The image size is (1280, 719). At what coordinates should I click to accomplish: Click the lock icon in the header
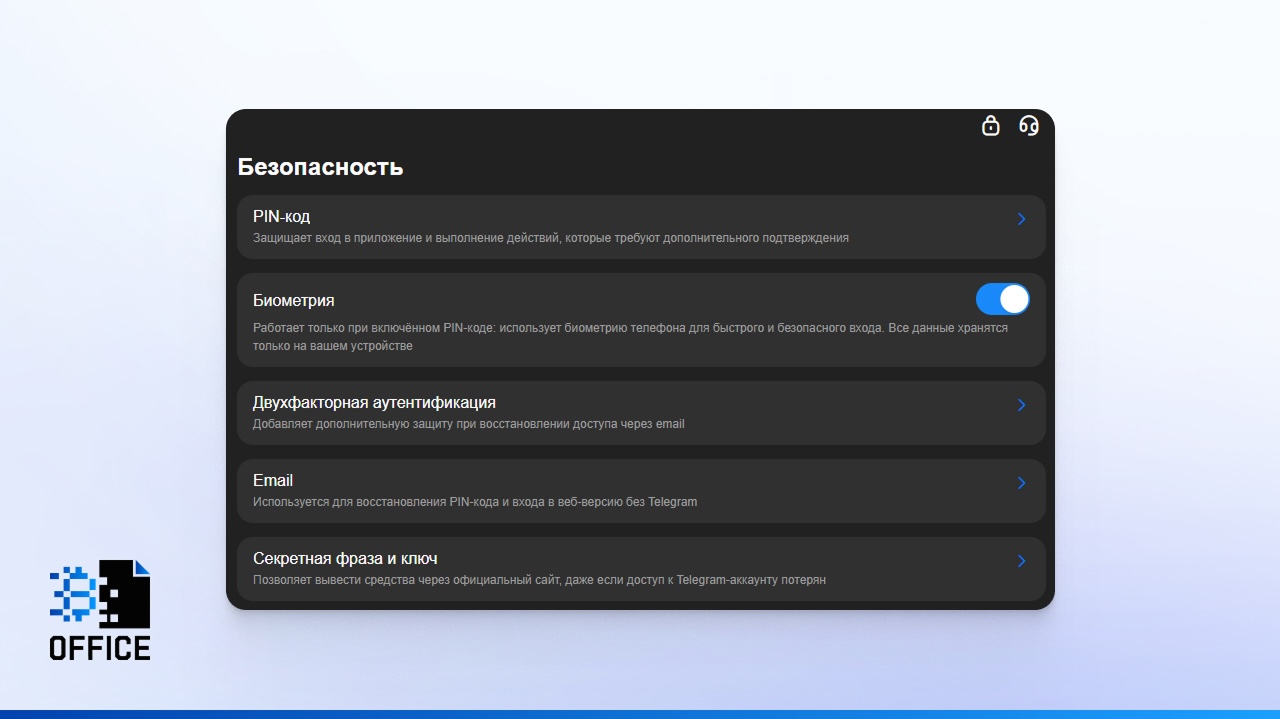pos(990,126)
